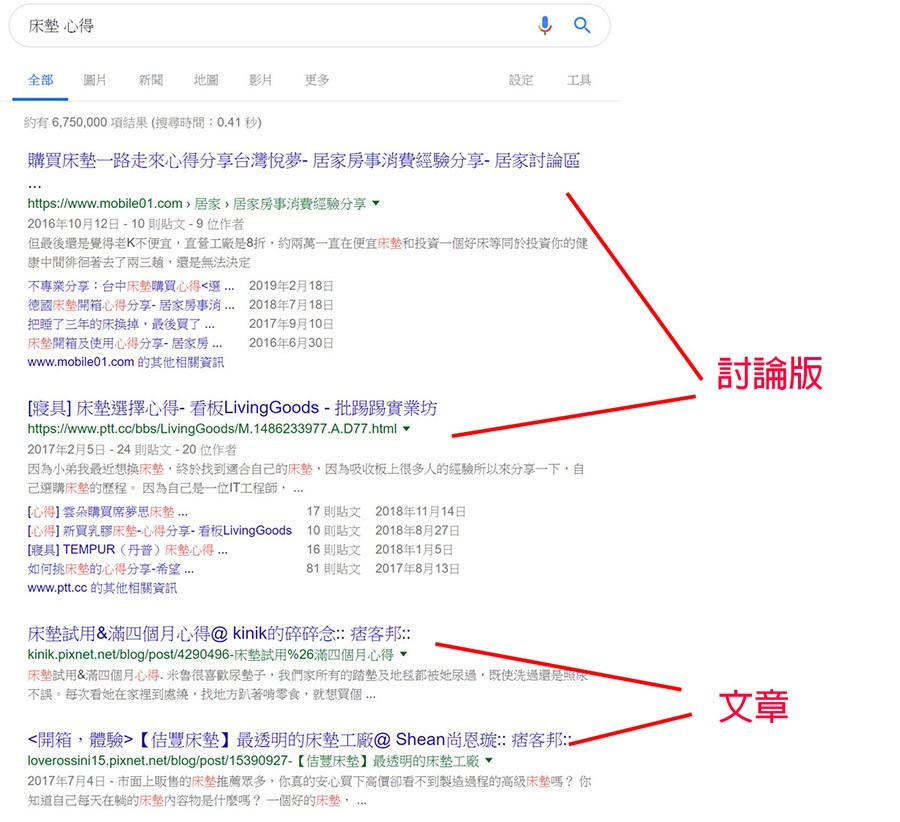Image resolution: width=900 pixels, height=822 pixels.
Task: Open the 設定 menu
Action: [521, 80]
